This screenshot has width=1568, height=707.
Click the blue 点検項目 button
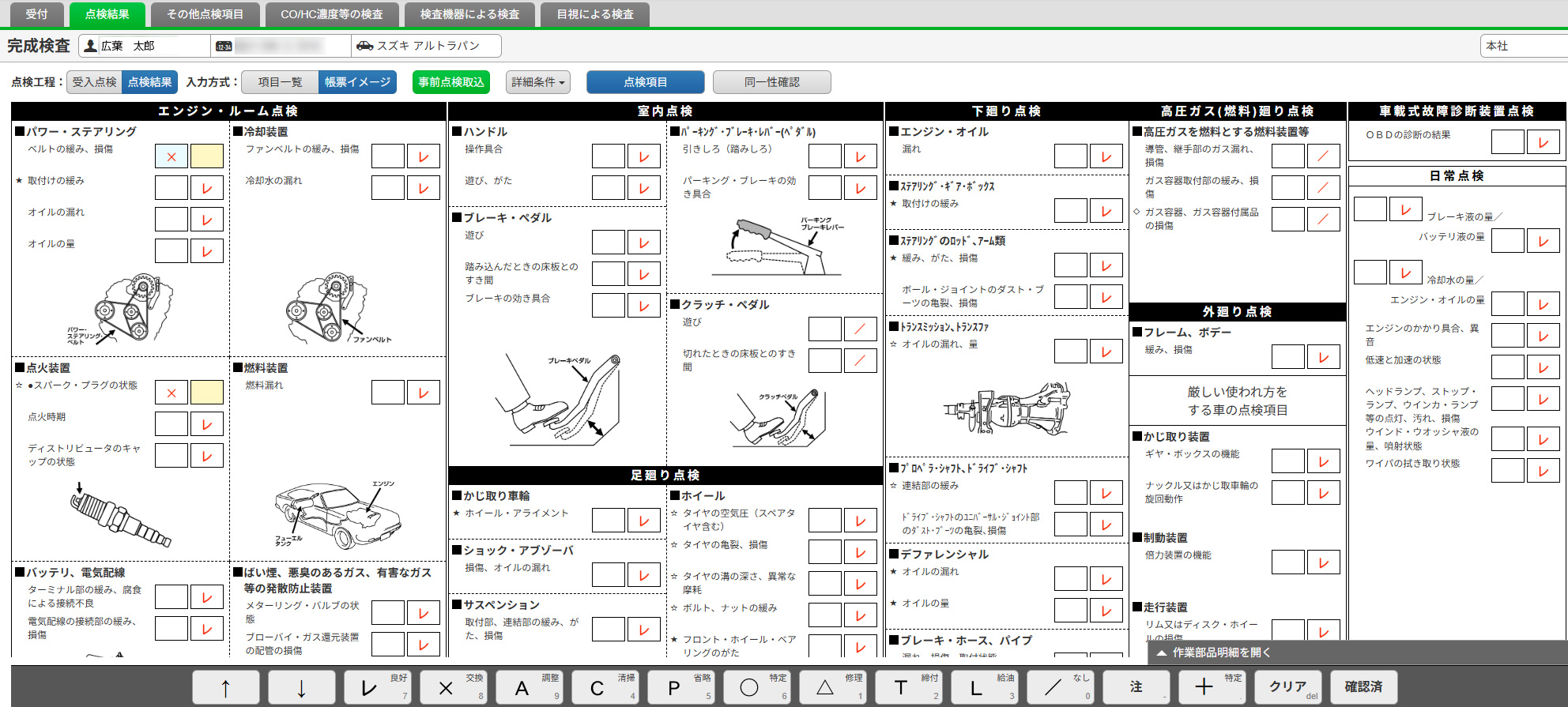[x=646, y=82]
